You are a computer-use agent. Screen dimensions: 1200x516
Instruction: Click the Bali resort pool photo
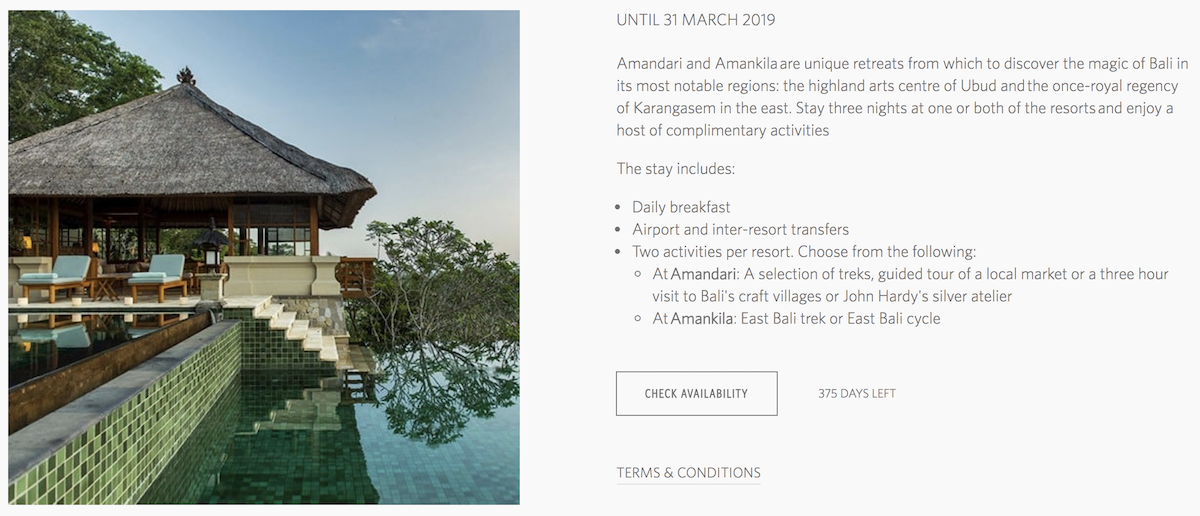point(264,257)
